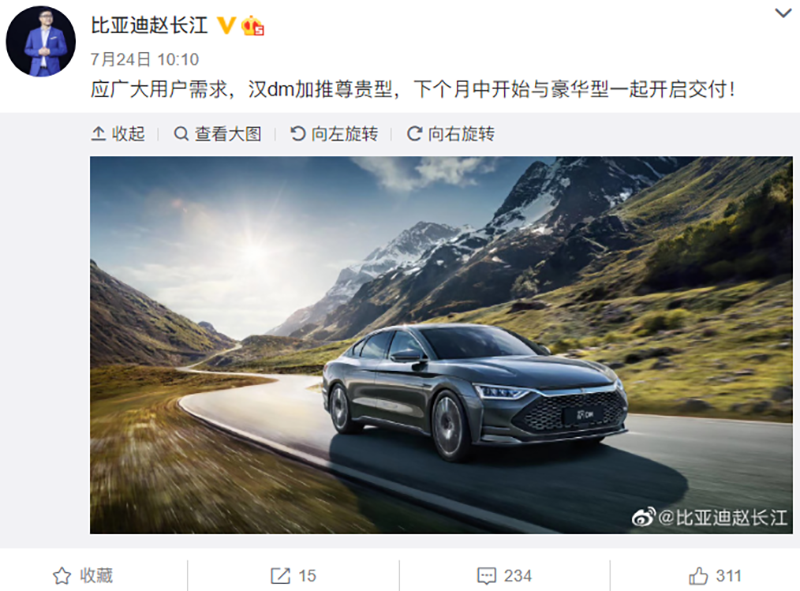Click the crown membership badge icon

[252, 26]
